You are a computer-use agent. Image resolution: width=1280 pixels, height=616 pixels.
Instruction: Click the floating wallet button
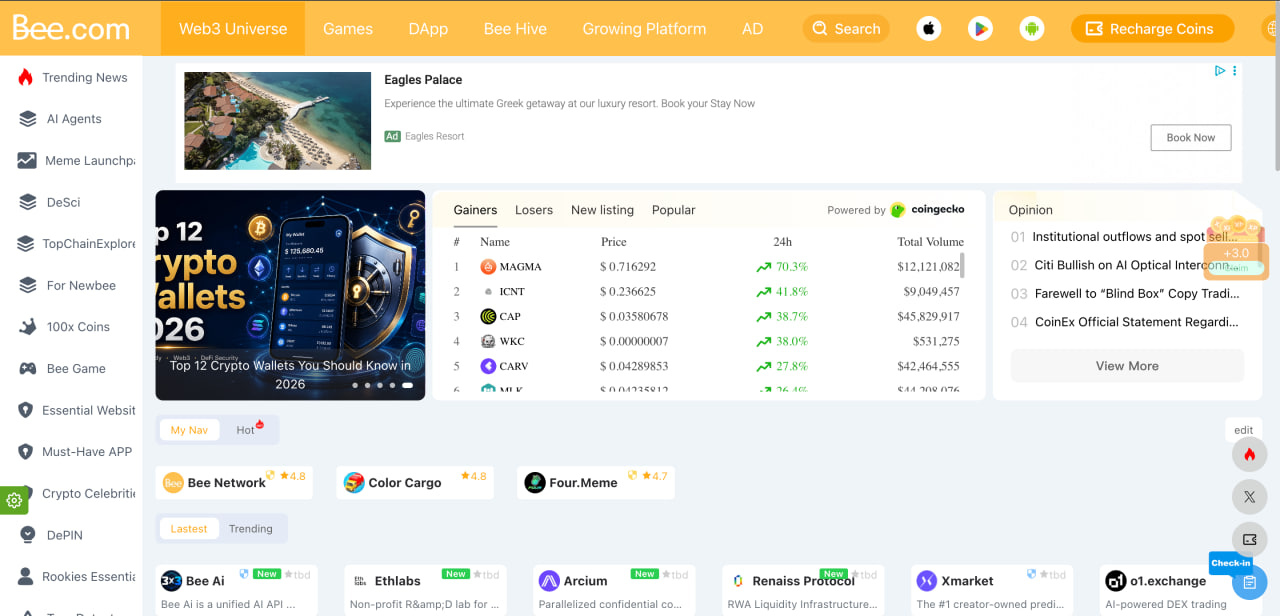pos(1249,540)
